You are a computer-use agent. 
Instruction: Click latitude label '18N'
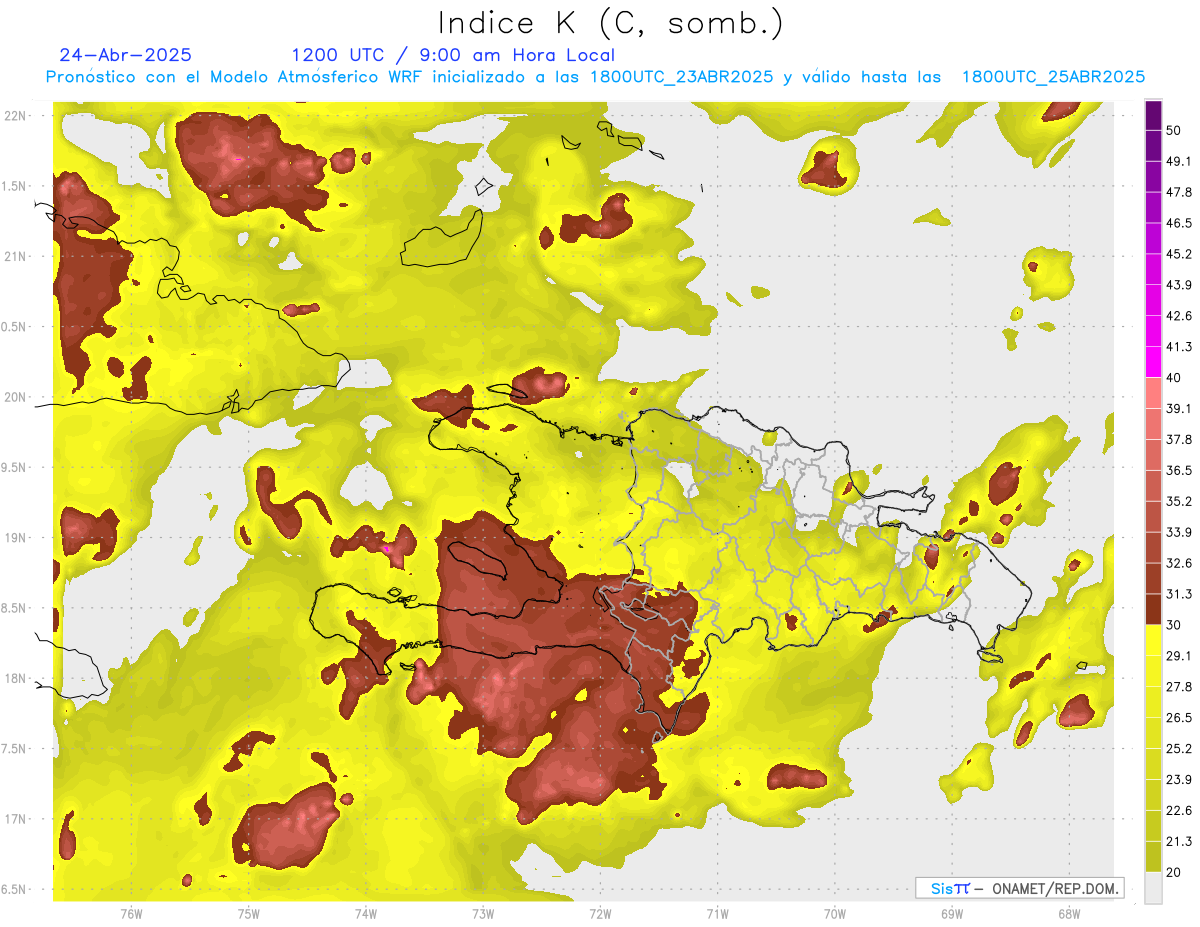click(x=16, y=678)
